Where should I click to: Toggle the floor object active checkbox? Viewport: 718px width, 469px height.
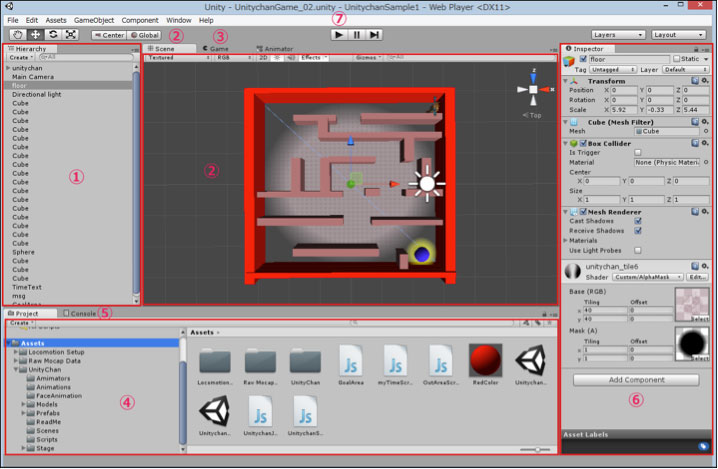[583, 59]
